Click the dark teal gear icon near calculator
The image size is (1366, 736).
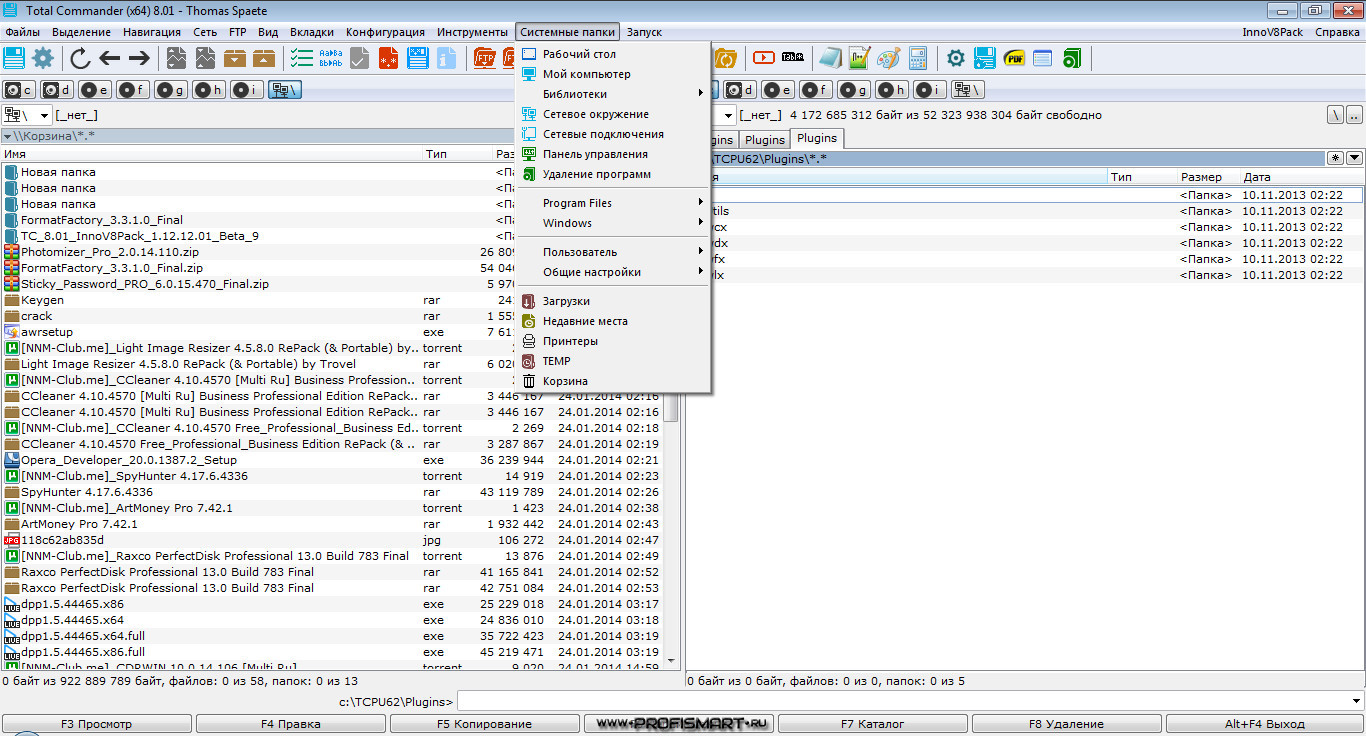pyautogui.click(x=956, y=58)
